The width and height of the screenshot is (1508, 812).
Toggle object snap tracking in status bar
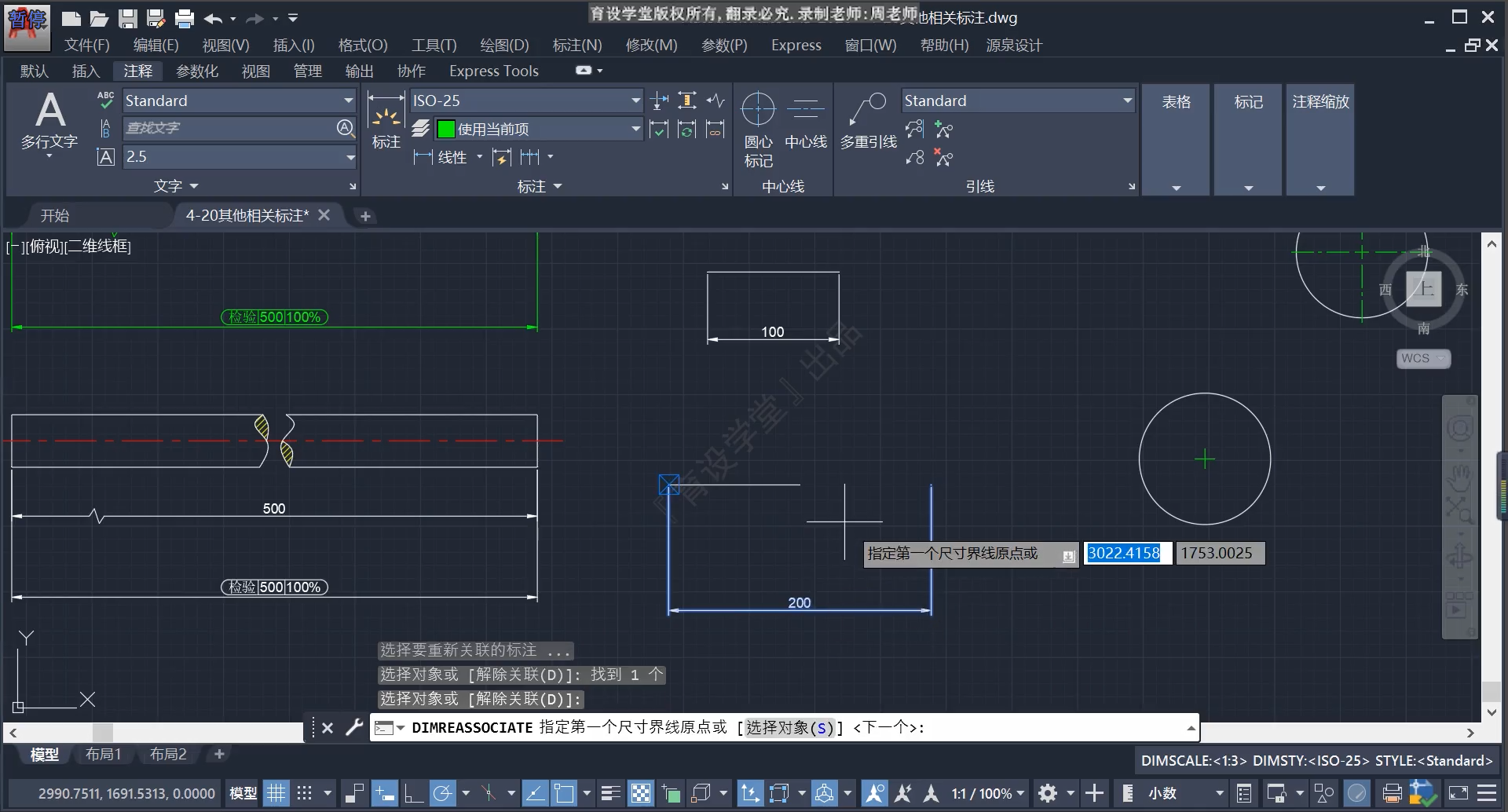[x=535, y=793]
